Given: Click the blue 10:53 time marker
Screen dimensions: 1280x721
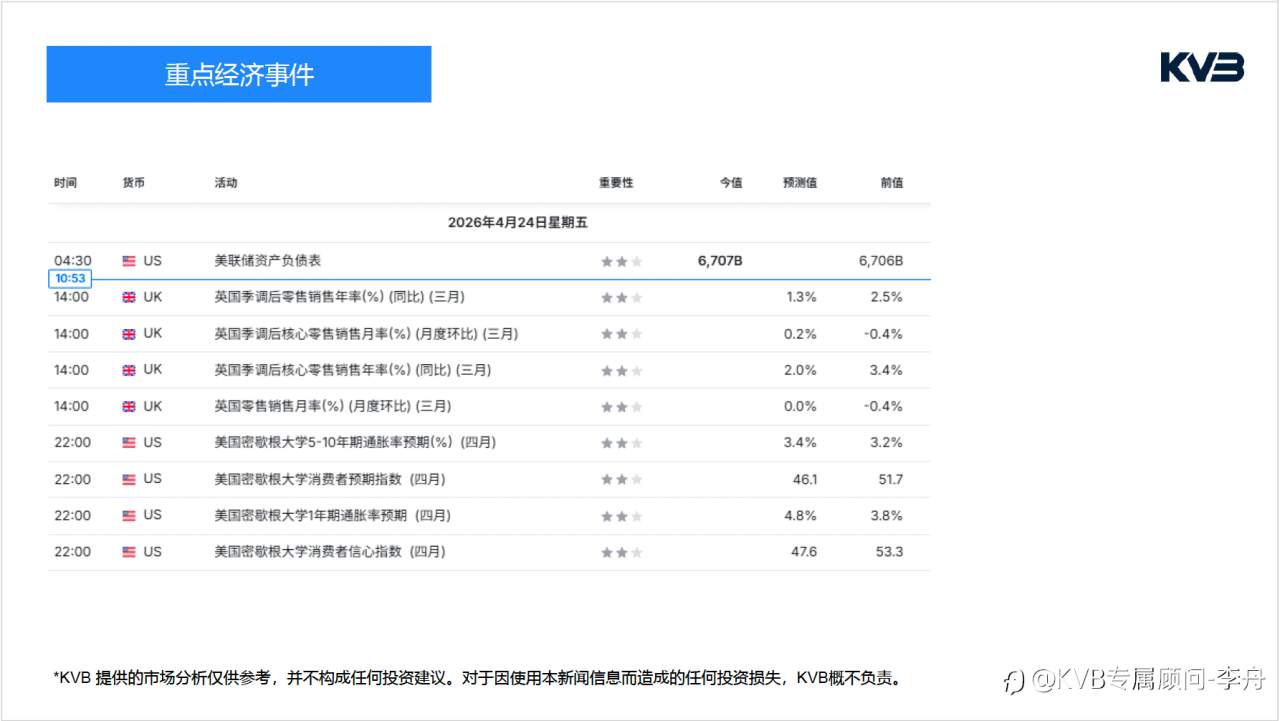Looking at the screenshot, I should click(x=69, y=278).
